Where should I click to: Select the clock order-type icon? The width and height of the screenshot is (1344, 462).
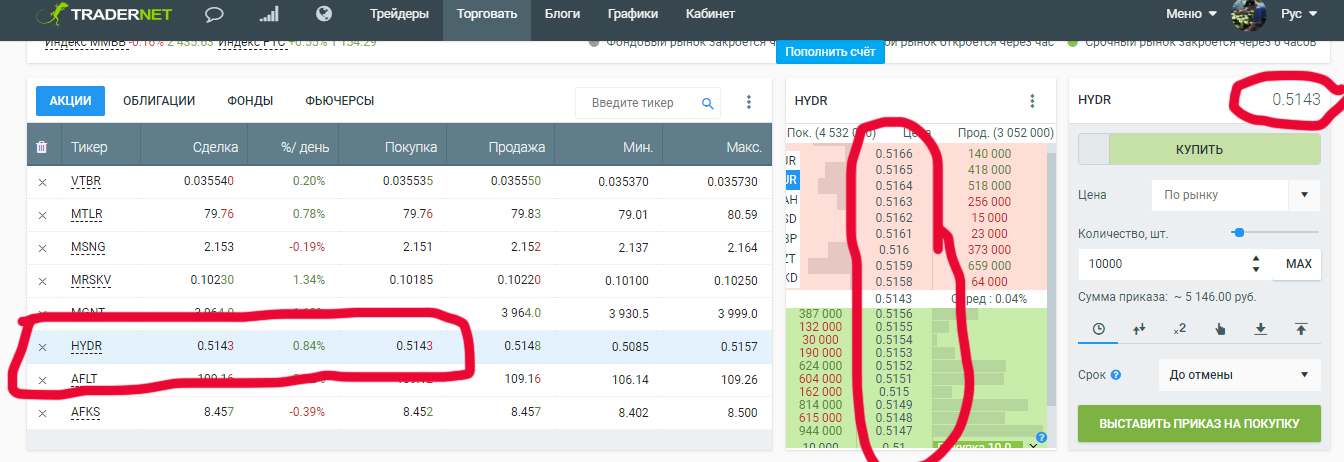(x=1099, y=328)
